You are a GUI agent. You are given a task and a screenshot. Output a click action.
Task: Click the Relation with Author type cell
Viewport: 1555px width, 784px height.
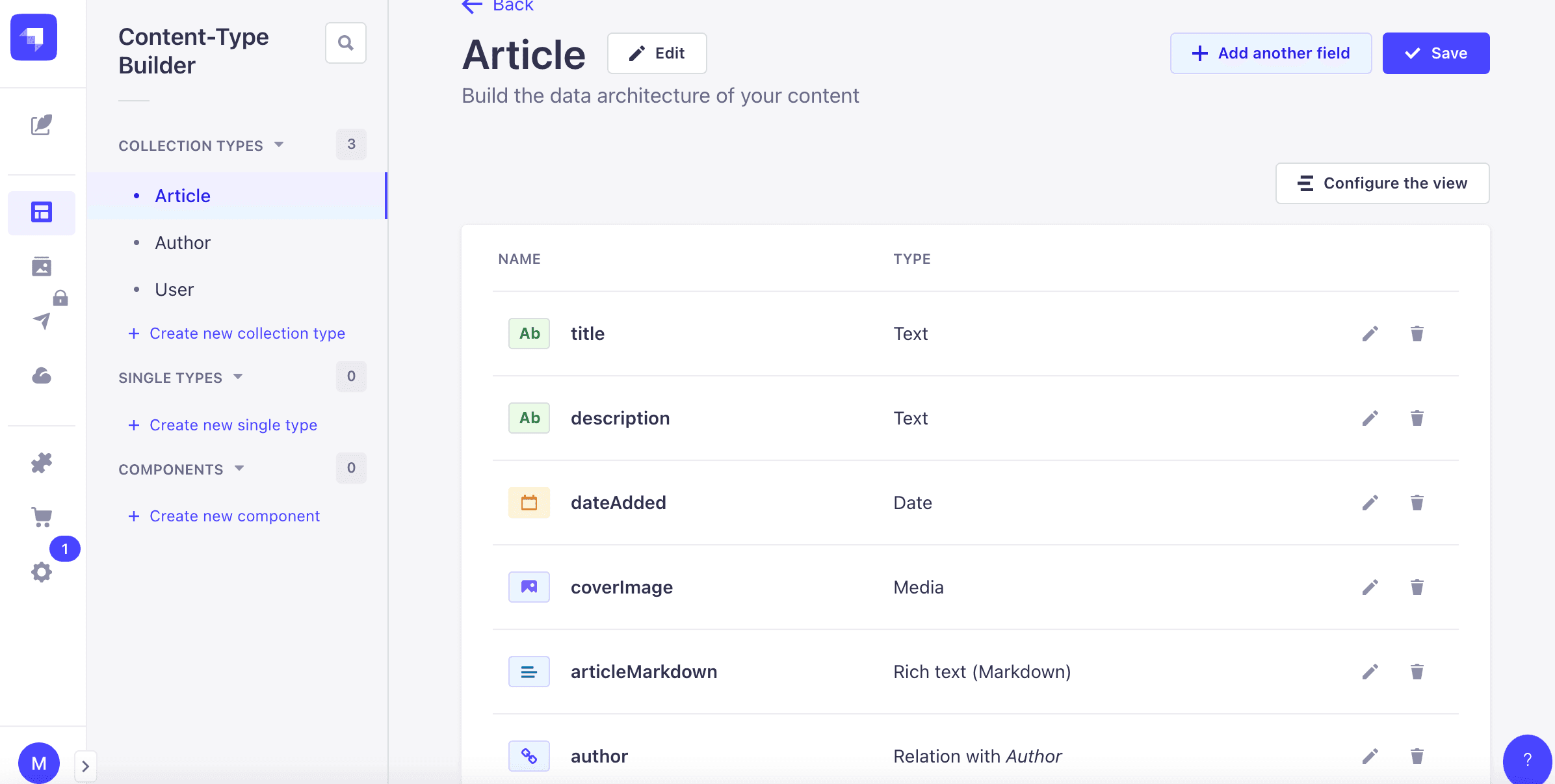pyautogui.click(x=977, y=756)
